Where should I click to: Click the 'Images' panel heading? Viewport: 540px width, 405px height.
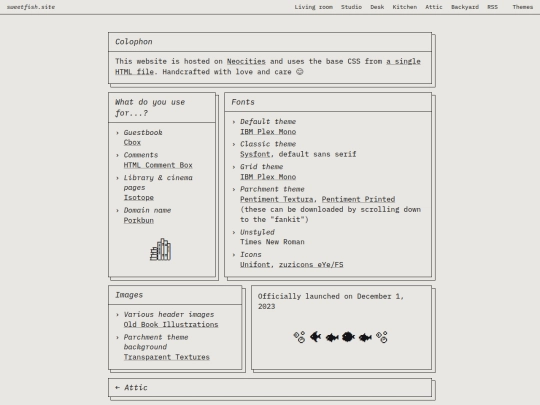pos(129,295)
